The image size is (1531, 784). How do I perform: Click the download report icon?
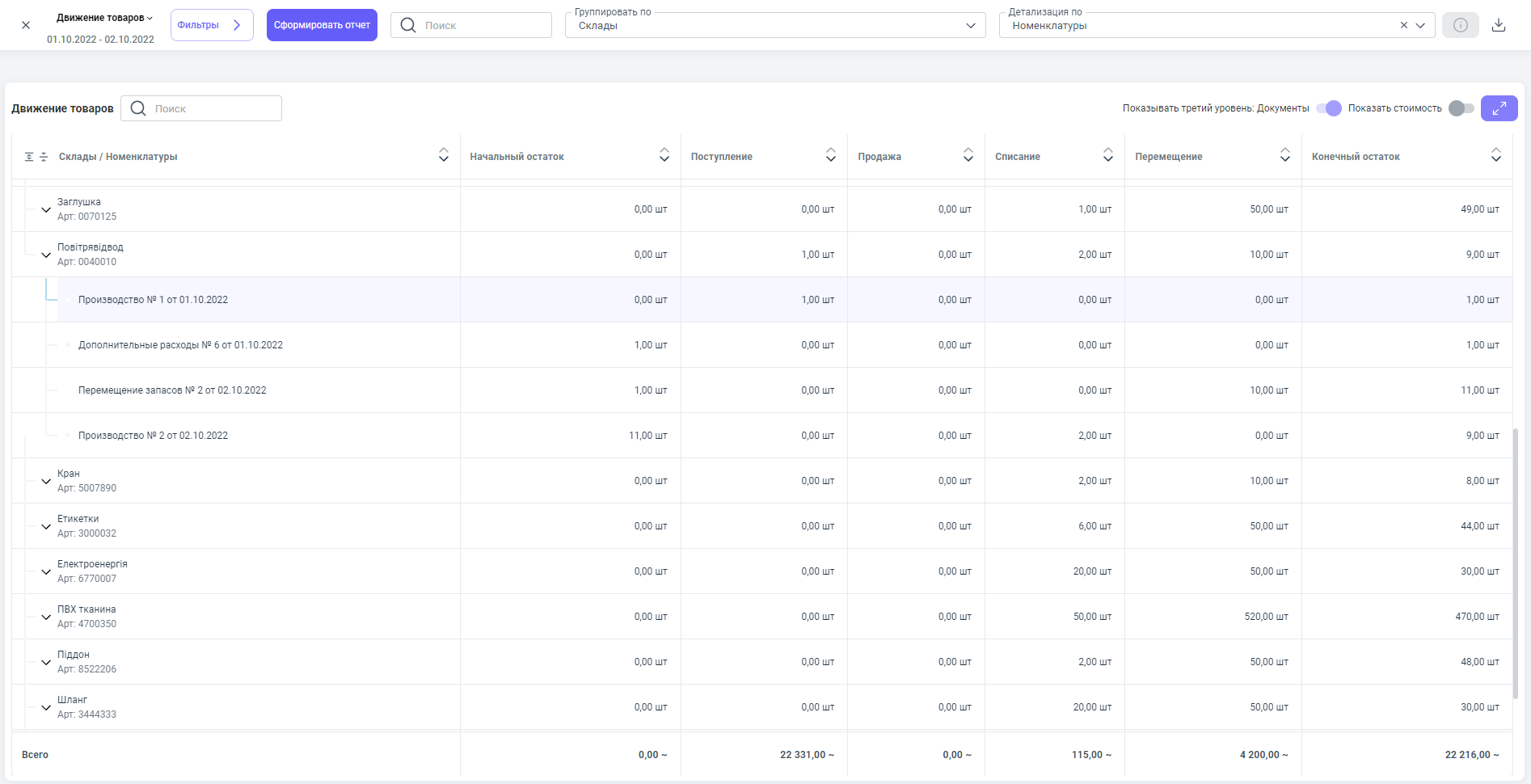pos(1499,25)
